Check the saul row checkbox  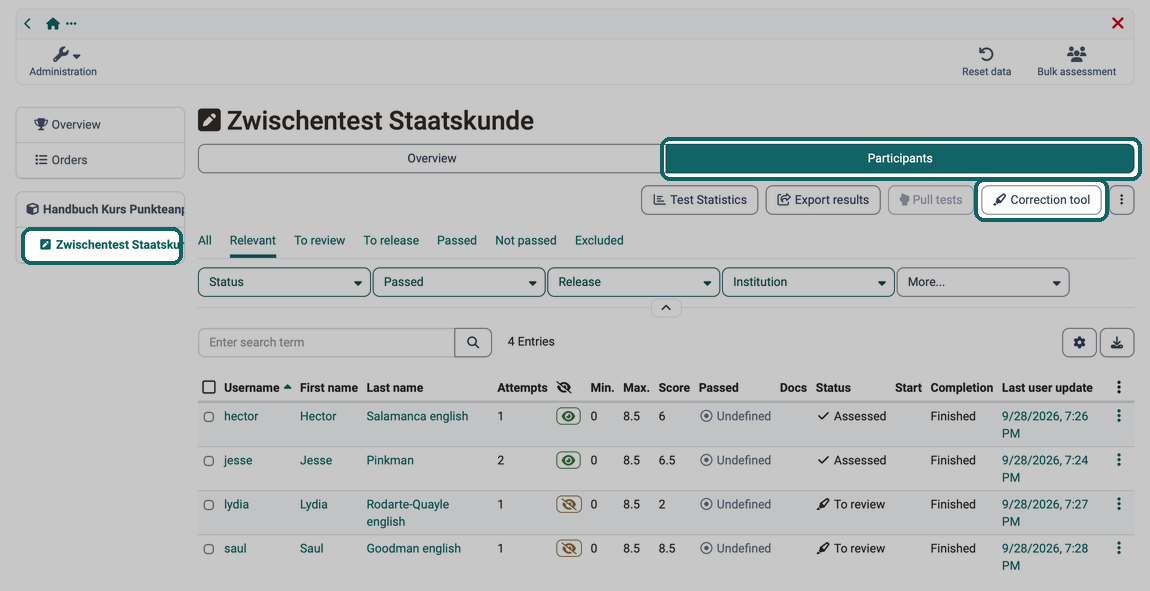(x=209, y=548)
